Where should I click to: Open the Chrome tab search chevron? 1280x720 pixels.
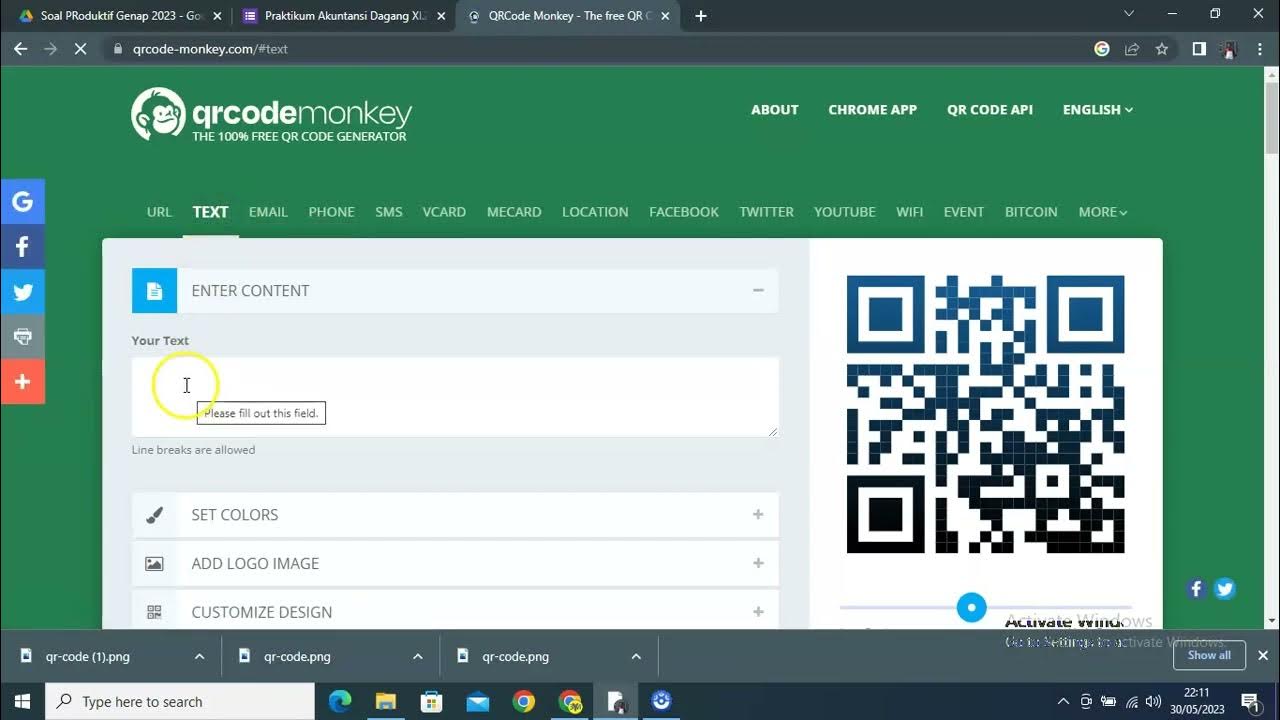1129,14
